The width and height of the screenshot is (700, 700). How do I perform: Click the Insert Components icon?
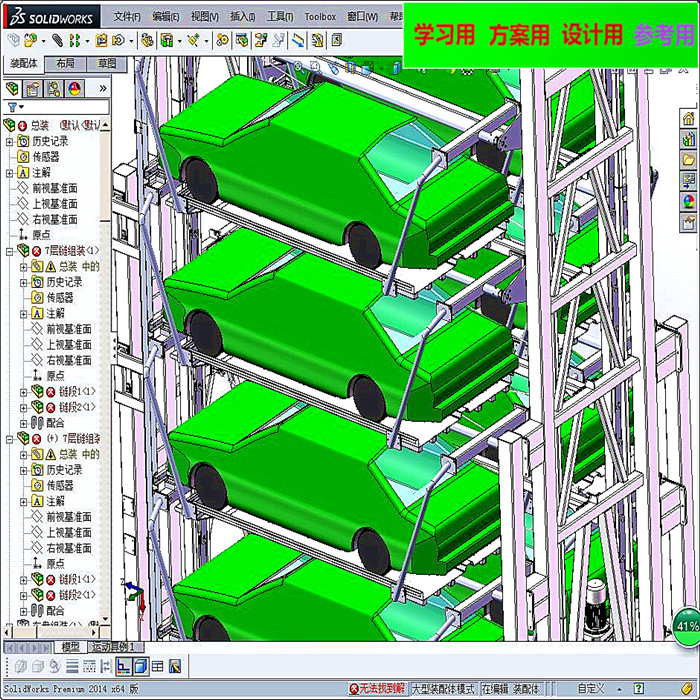tap(30, 41)
